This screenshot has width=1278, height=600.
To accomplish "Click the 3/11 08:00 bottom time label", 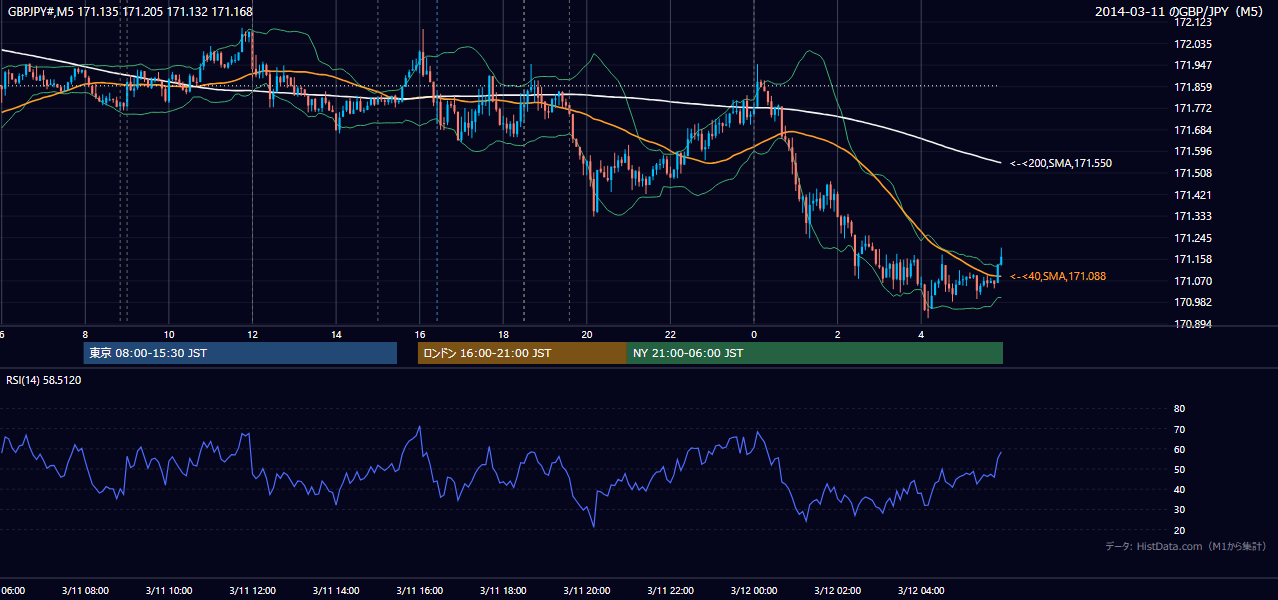I will point(84,590).
